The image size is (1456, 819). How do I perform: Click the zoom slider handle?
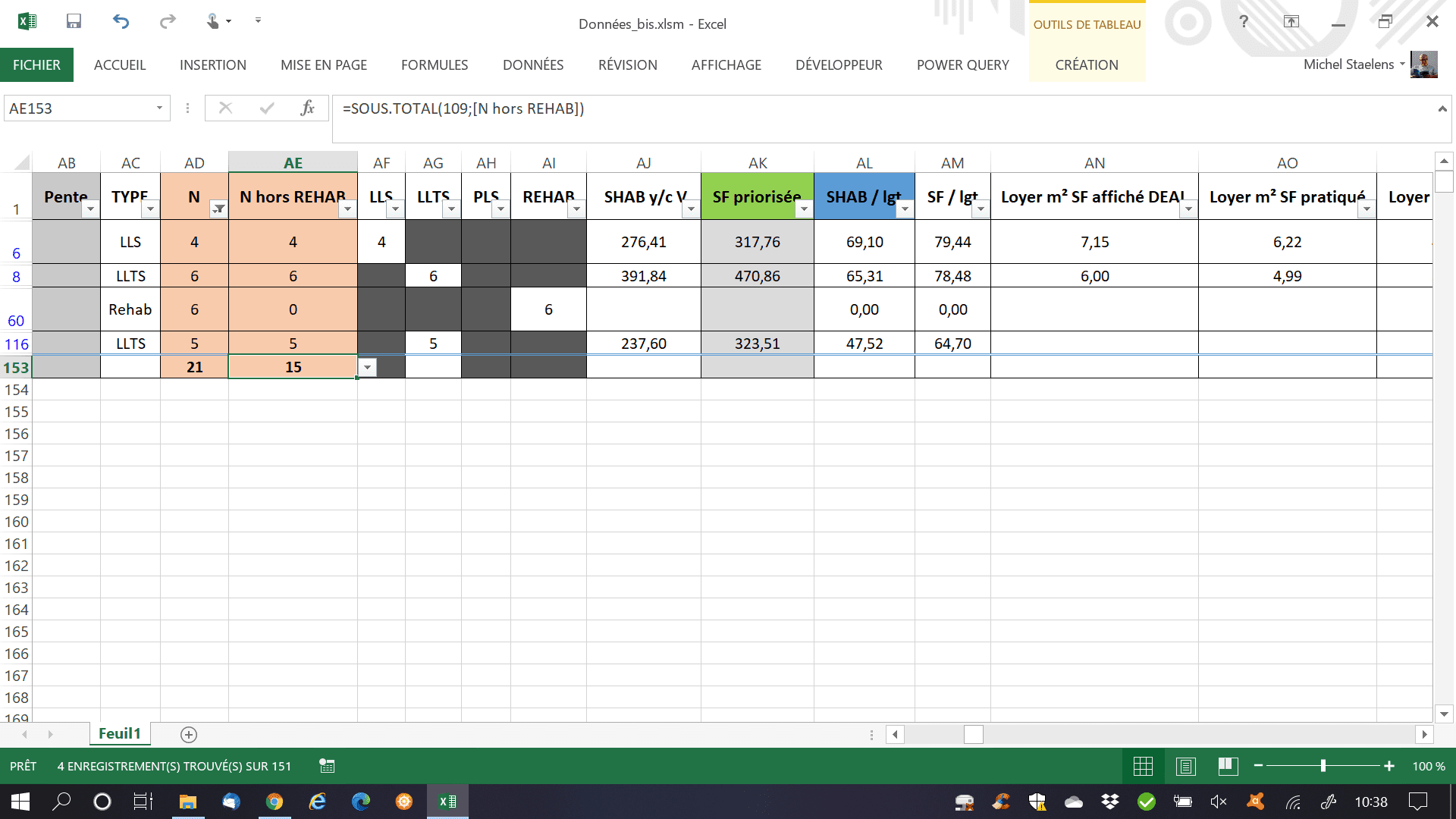pyautogui.click(x=1323, y=767)
